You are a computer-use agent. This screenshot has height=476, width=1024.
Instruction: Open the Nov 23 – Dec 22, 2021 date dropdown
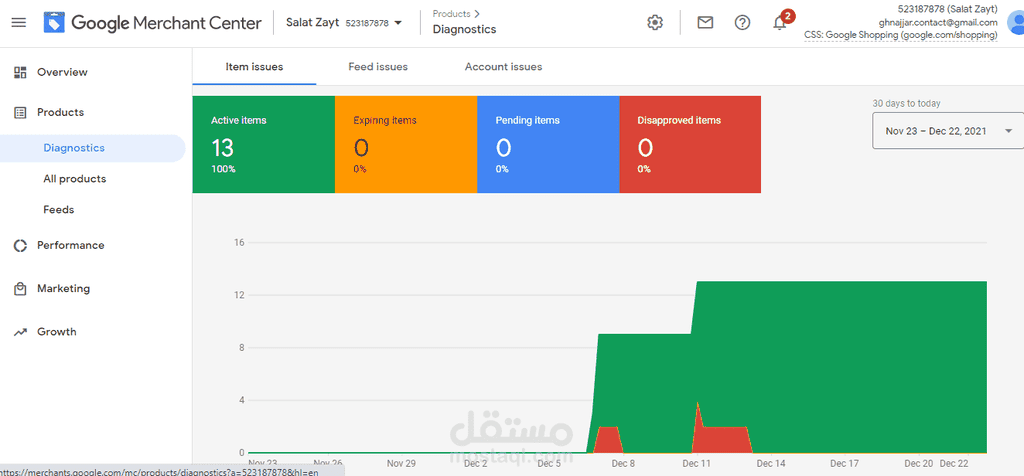point(948,131)
